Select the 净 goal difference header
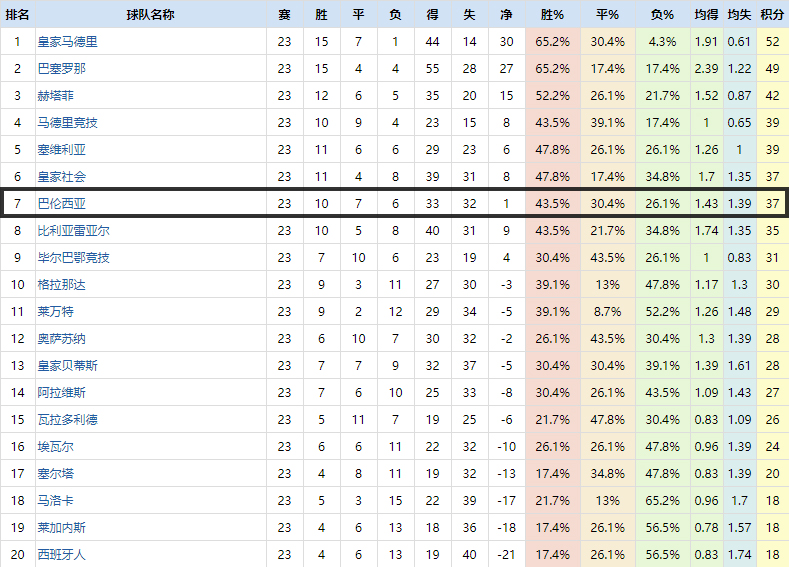Viewport: 789px width, 567px height. (506, 15)
